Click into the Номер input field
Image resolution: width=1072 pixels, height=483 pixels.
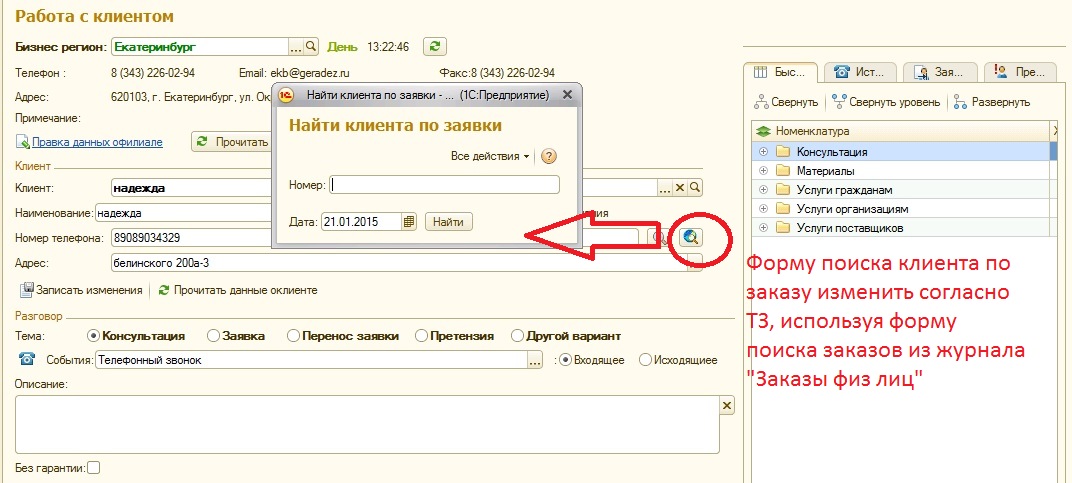tap(445, 184)
